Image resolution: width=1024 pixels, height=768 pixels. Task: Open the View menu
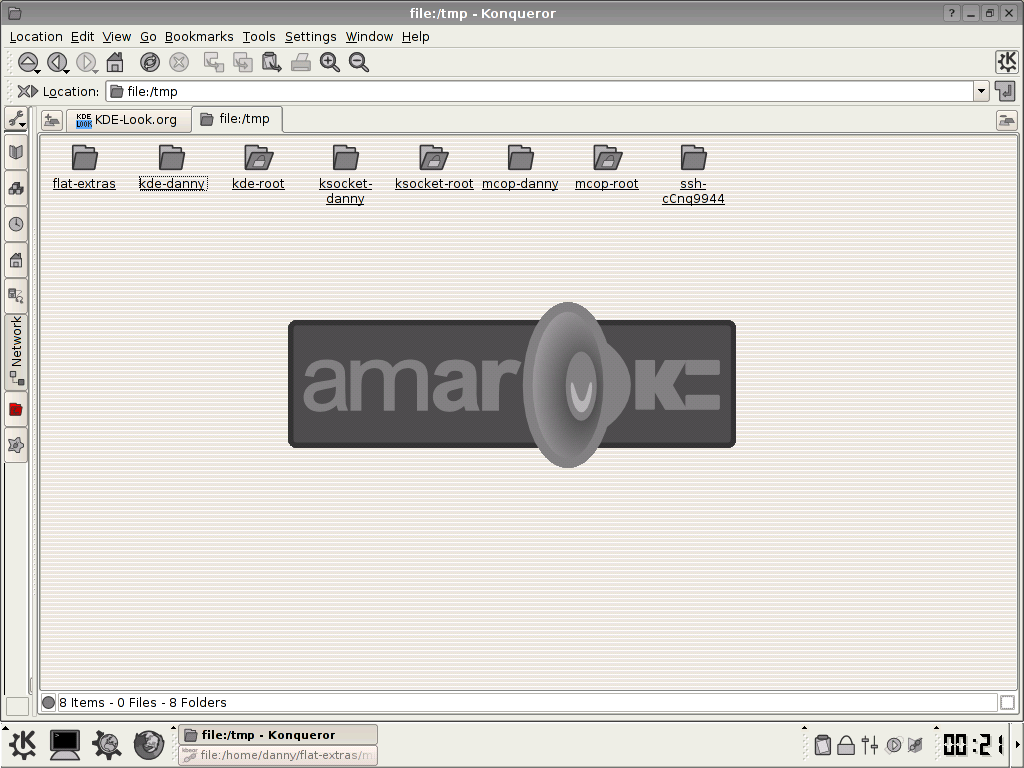click(x=116, y=37)
